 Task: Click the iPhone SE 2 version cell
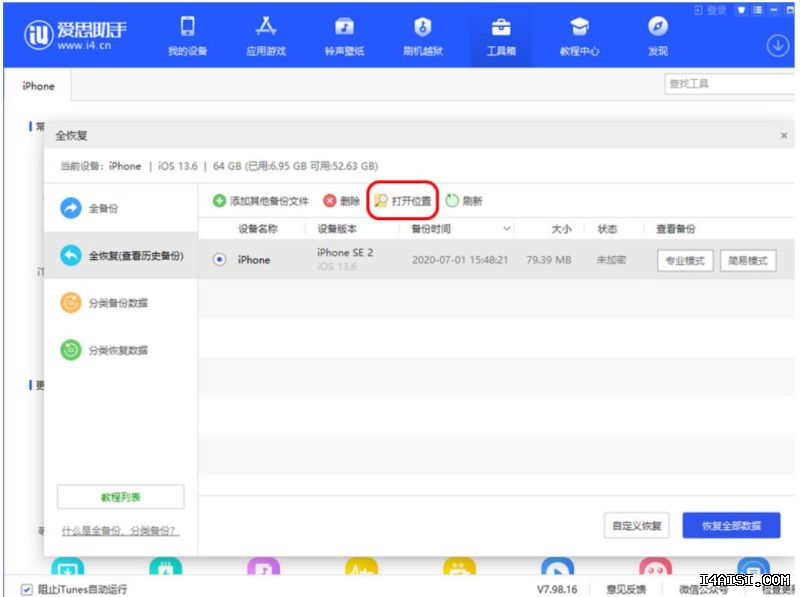click(x=345, y=253)
